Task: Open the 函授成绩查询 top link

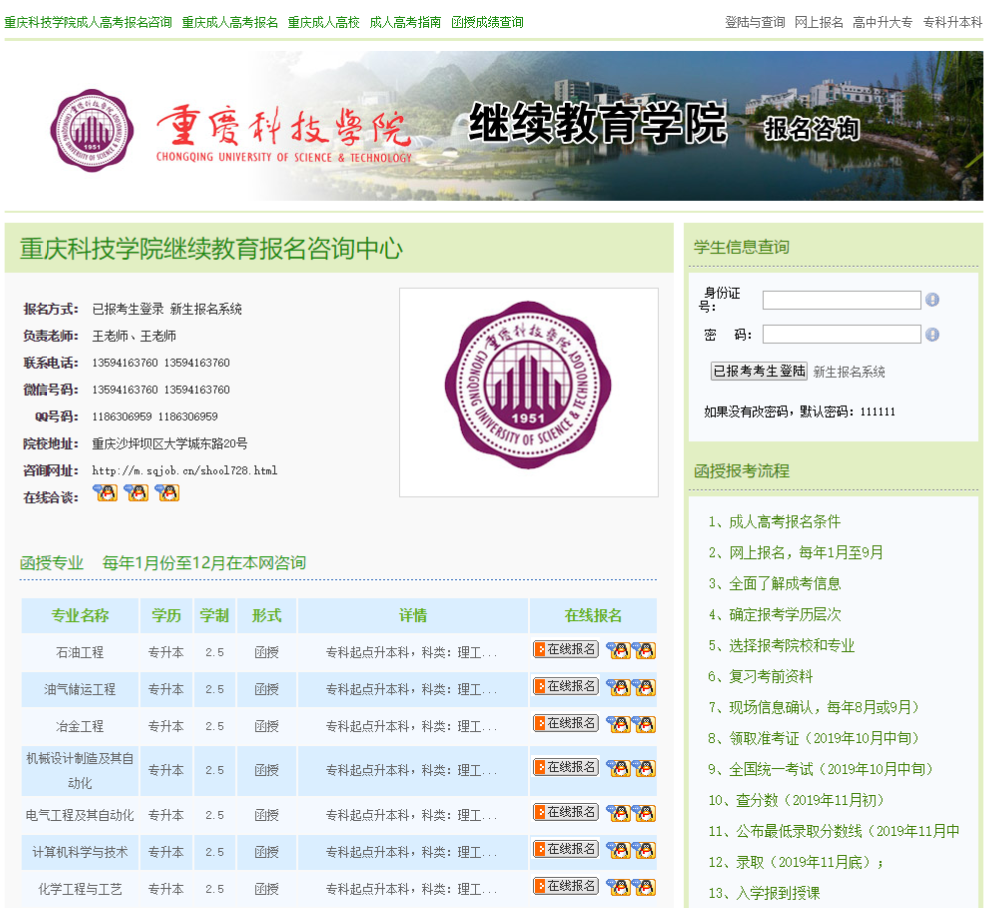Action: click(487, 22)
